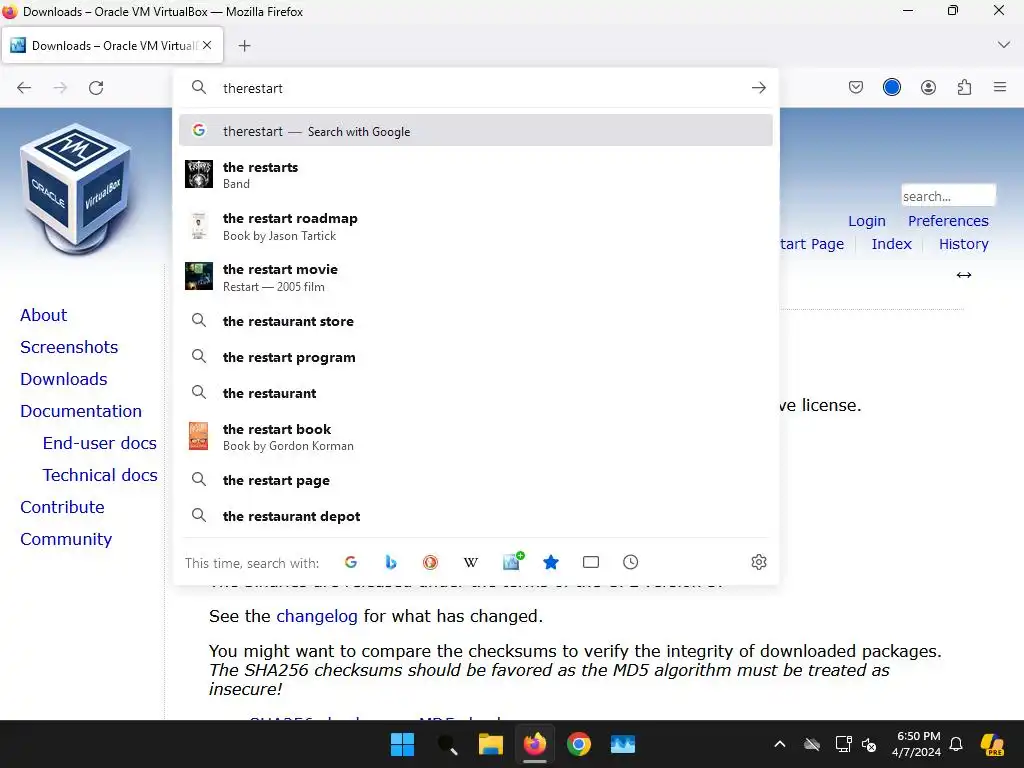Open a new tab with plus button
Viewport: 1024px width, 768px height.
(x=244, y=46)
